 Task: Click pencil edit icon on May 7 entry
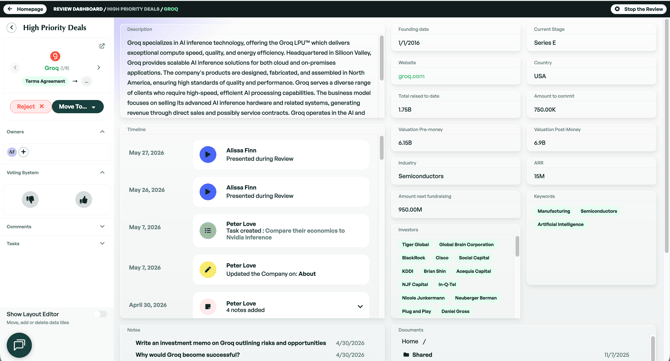click(x=208, y=270)
